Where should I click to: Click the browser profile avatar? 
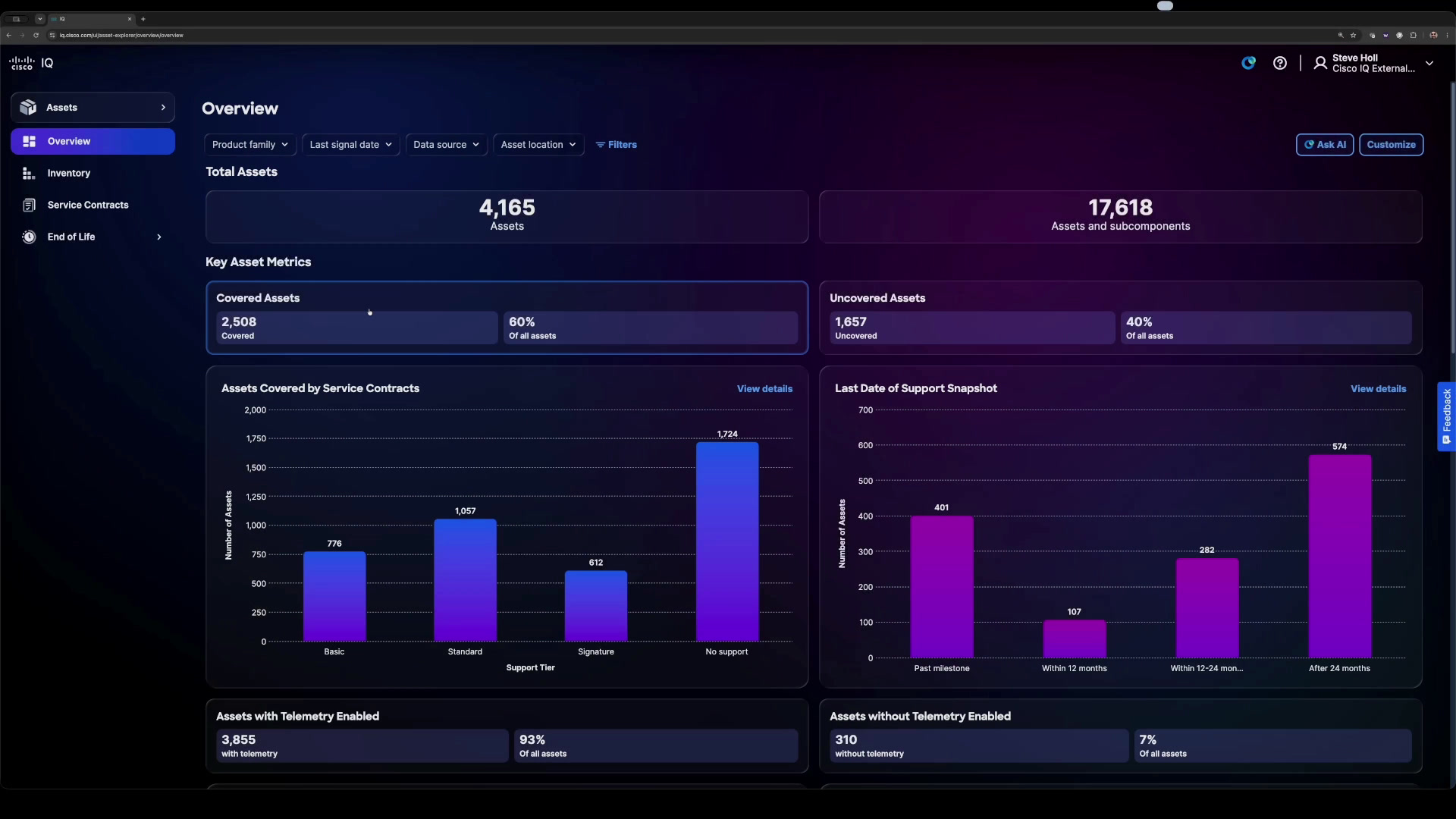tap(1433, 35)
